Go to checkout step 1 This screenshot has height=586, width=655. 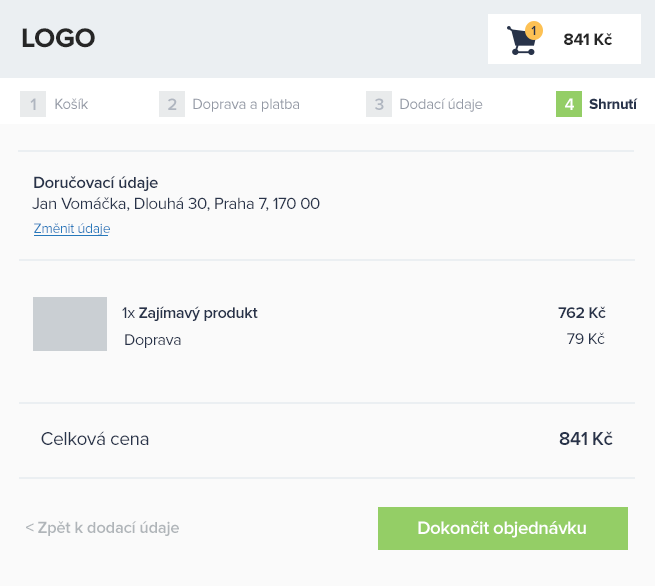90,104
